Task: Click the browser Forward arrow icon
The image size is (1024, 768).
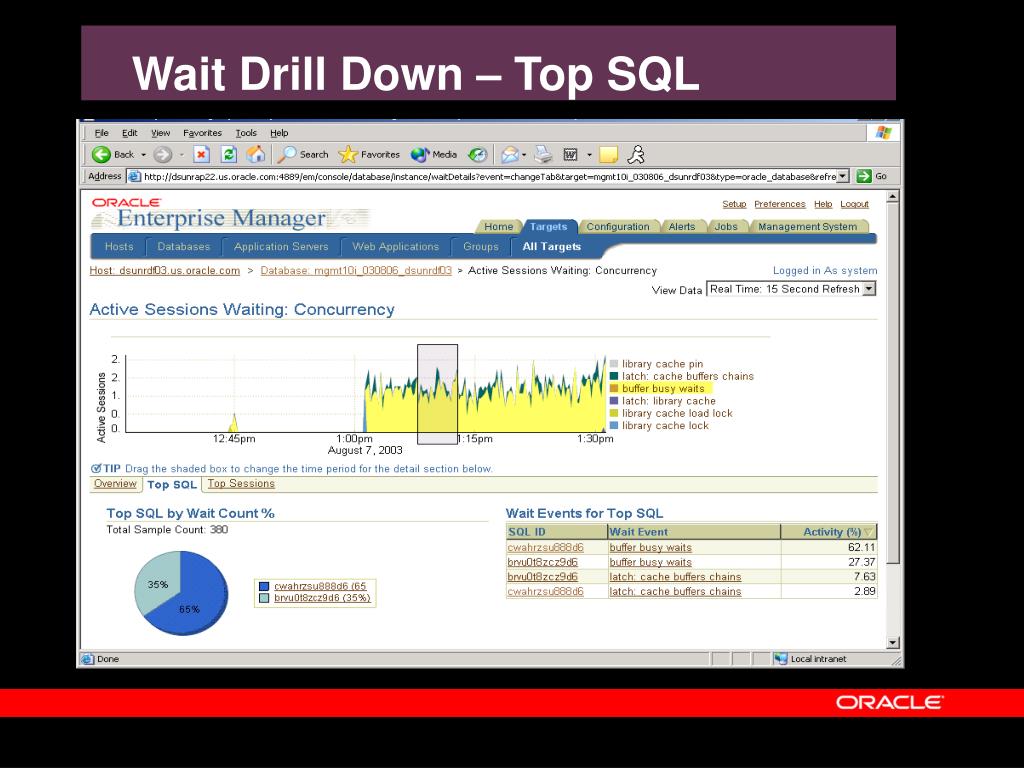Action: pyautogui.click(x=163, y=155)
